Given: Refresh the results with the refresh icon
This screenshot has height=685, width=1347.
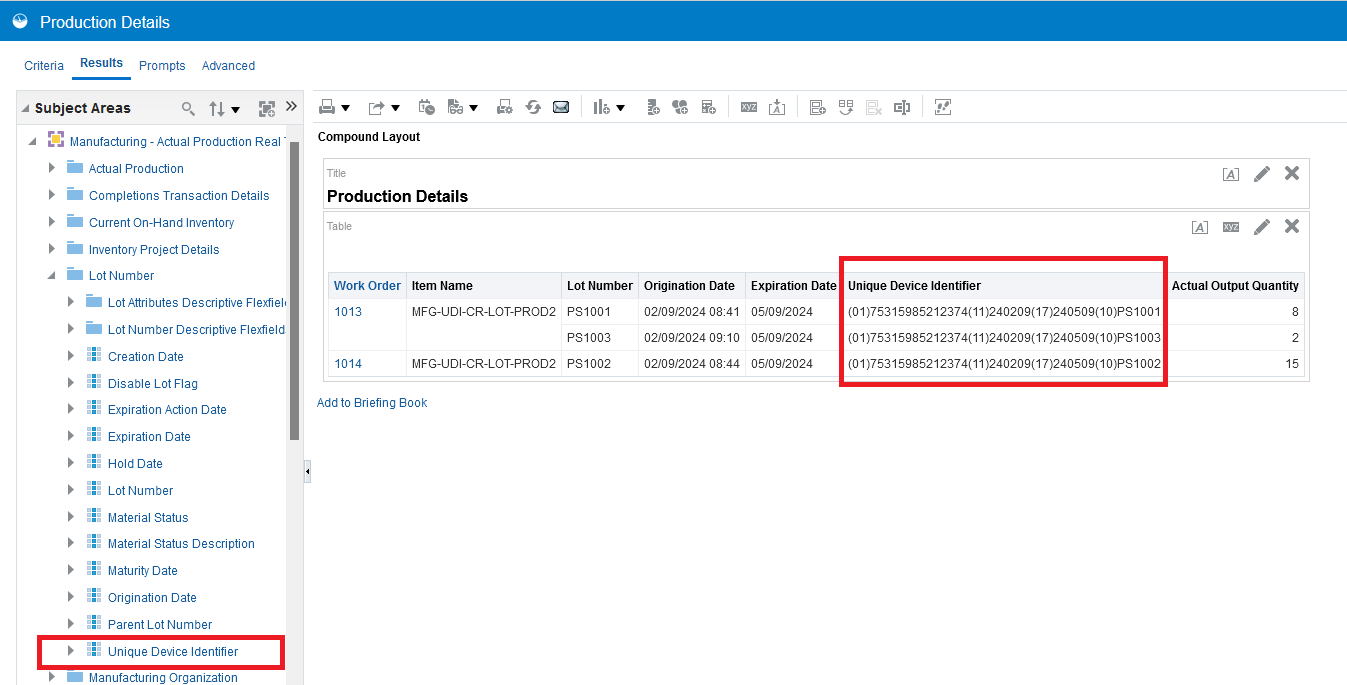Looking at the screenshot, I should pyautogui.click(x=533, y=106).
